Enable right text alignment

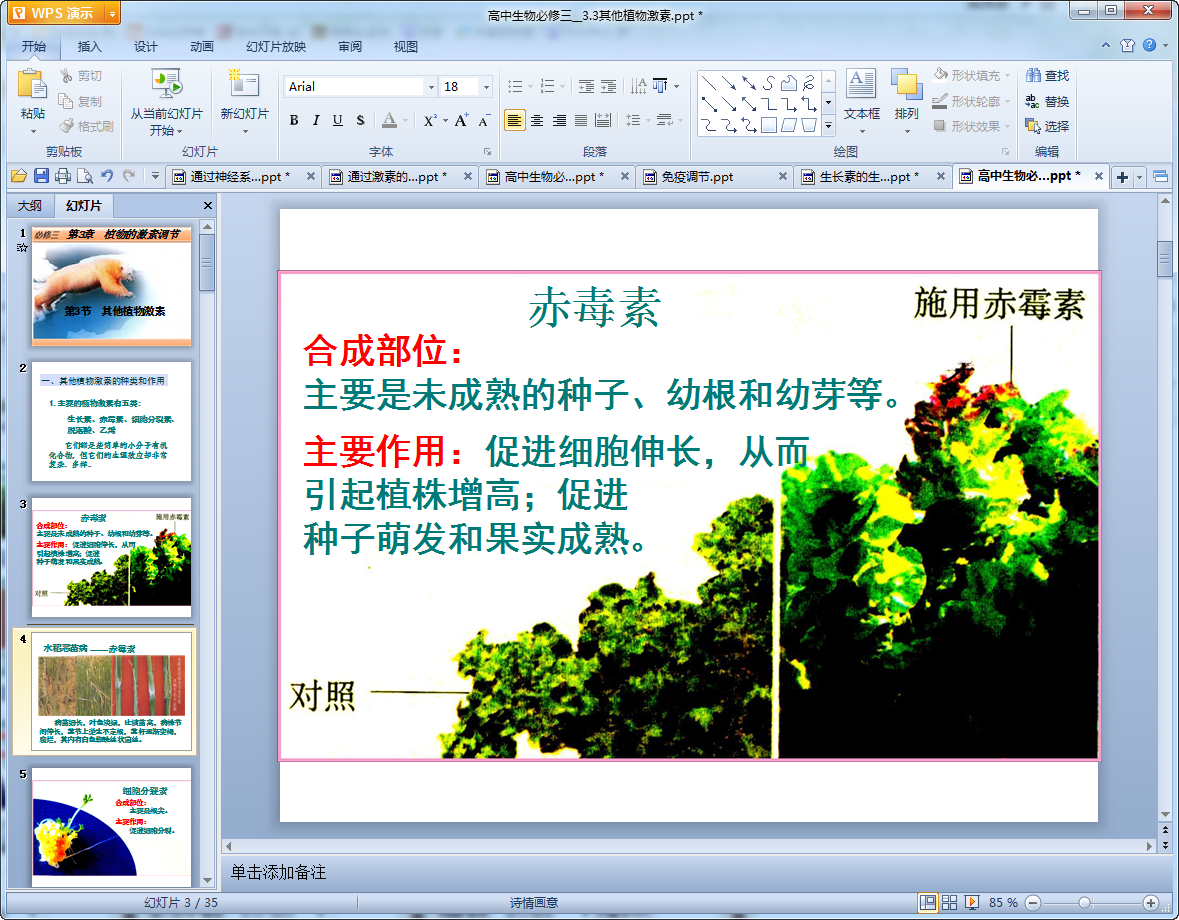pyautogui.click(x=559, y=120)
